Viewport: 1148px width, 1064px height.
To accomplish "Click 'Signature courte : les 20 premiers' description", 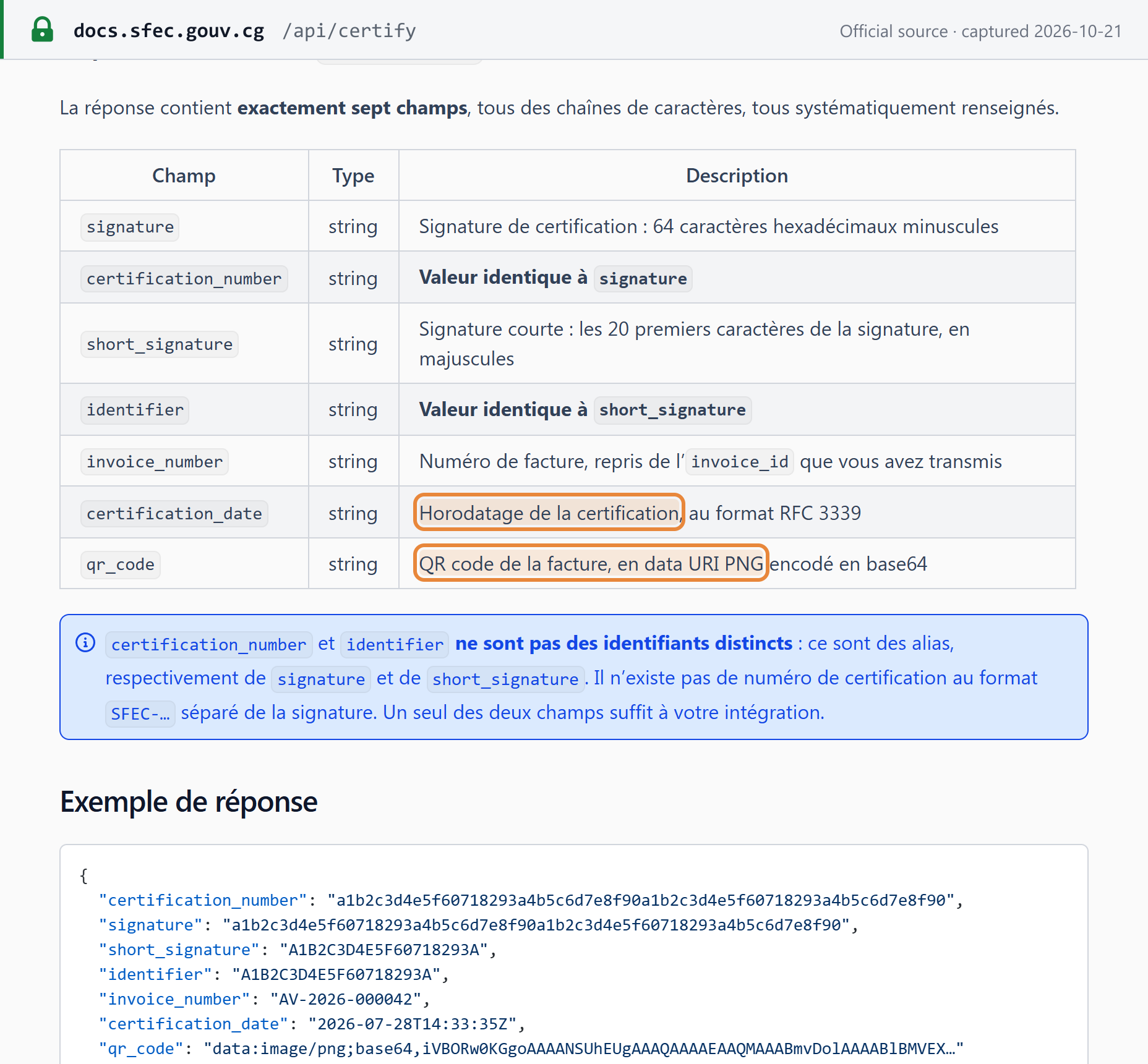I will point(694,343).
